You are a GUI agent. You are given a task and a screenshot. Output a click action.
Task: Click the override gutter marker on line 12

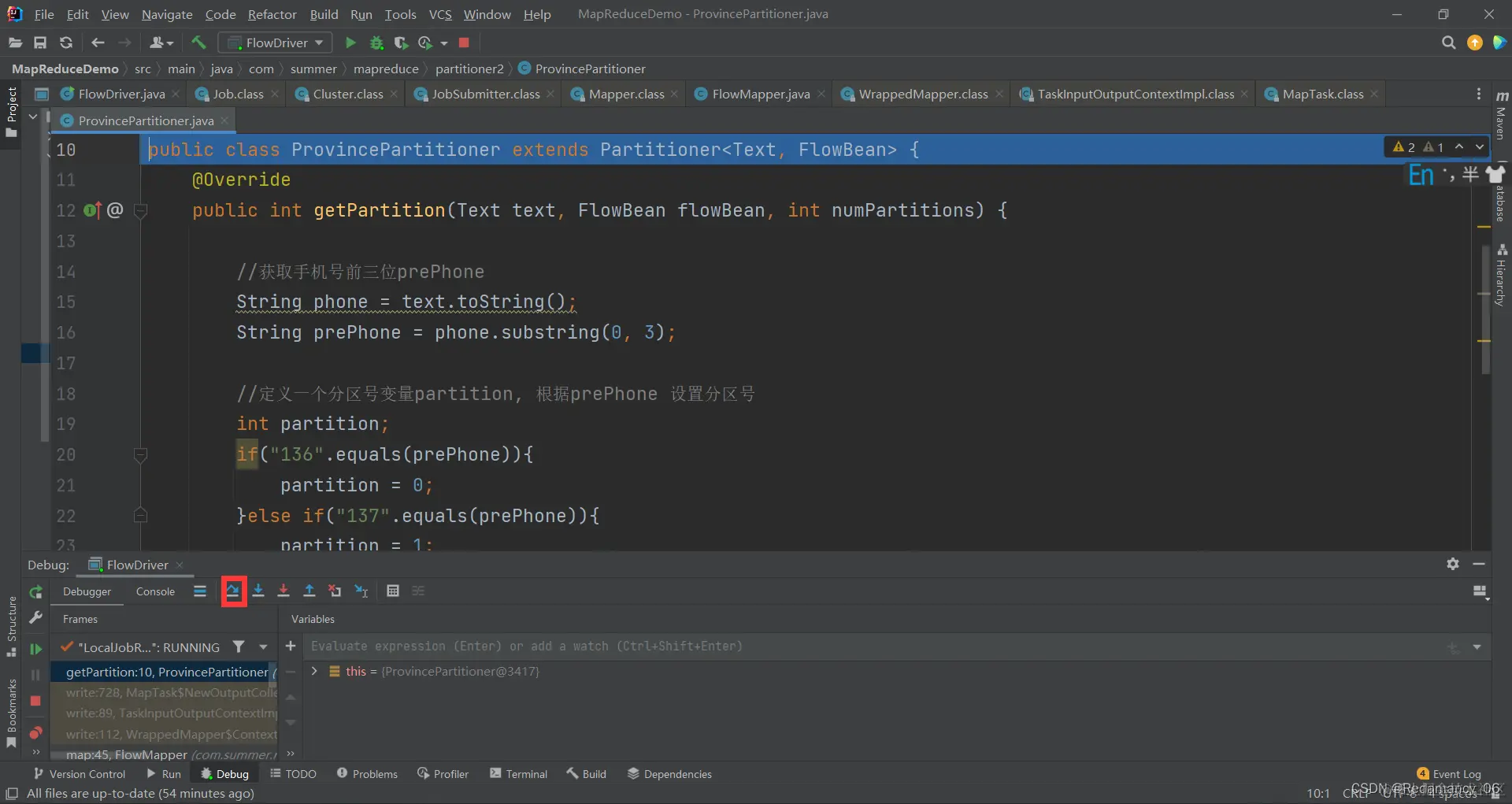[x=92, y=210]
